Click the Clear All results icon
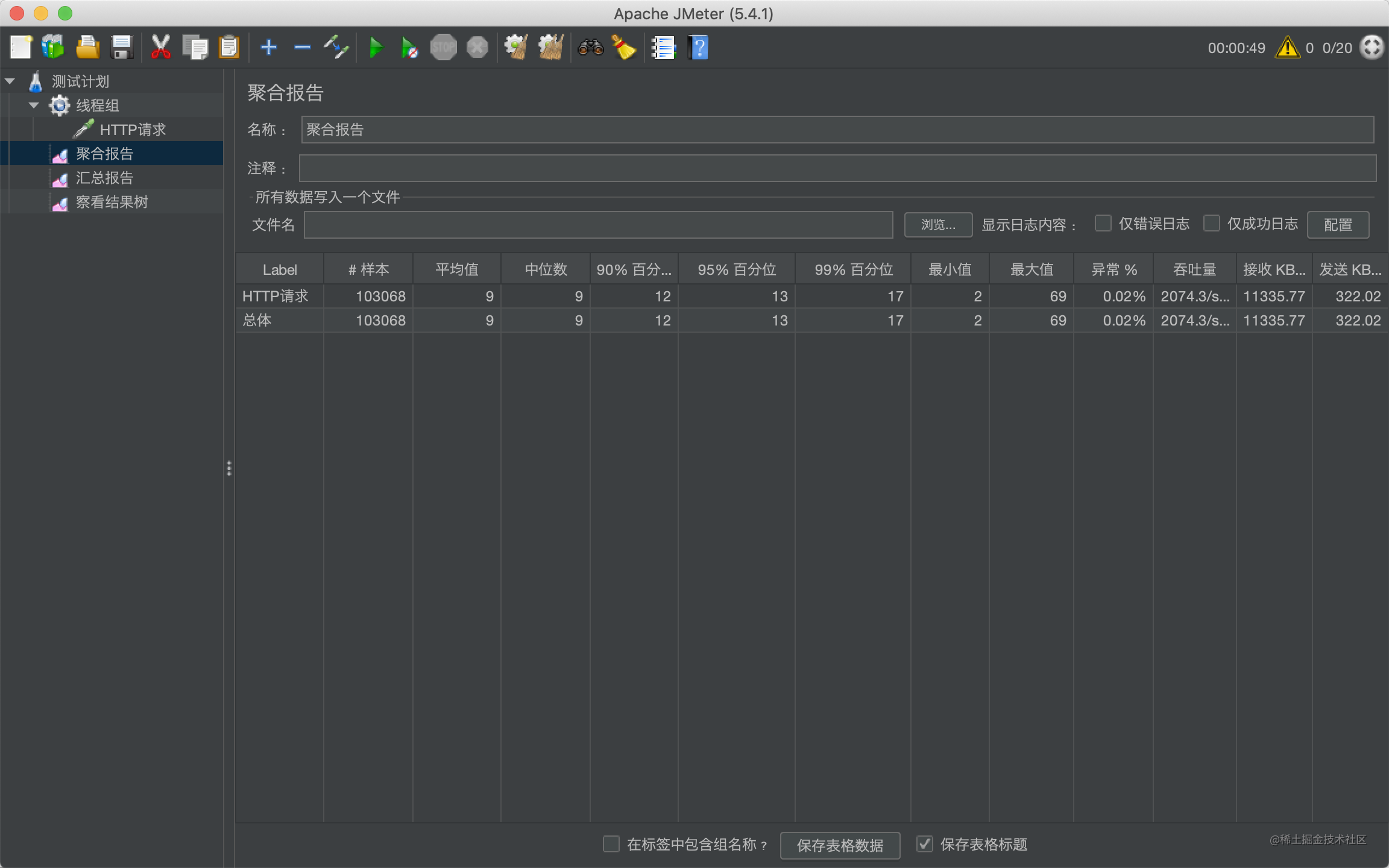Screen dimensions: 1389x868 (x=550, y=47)
